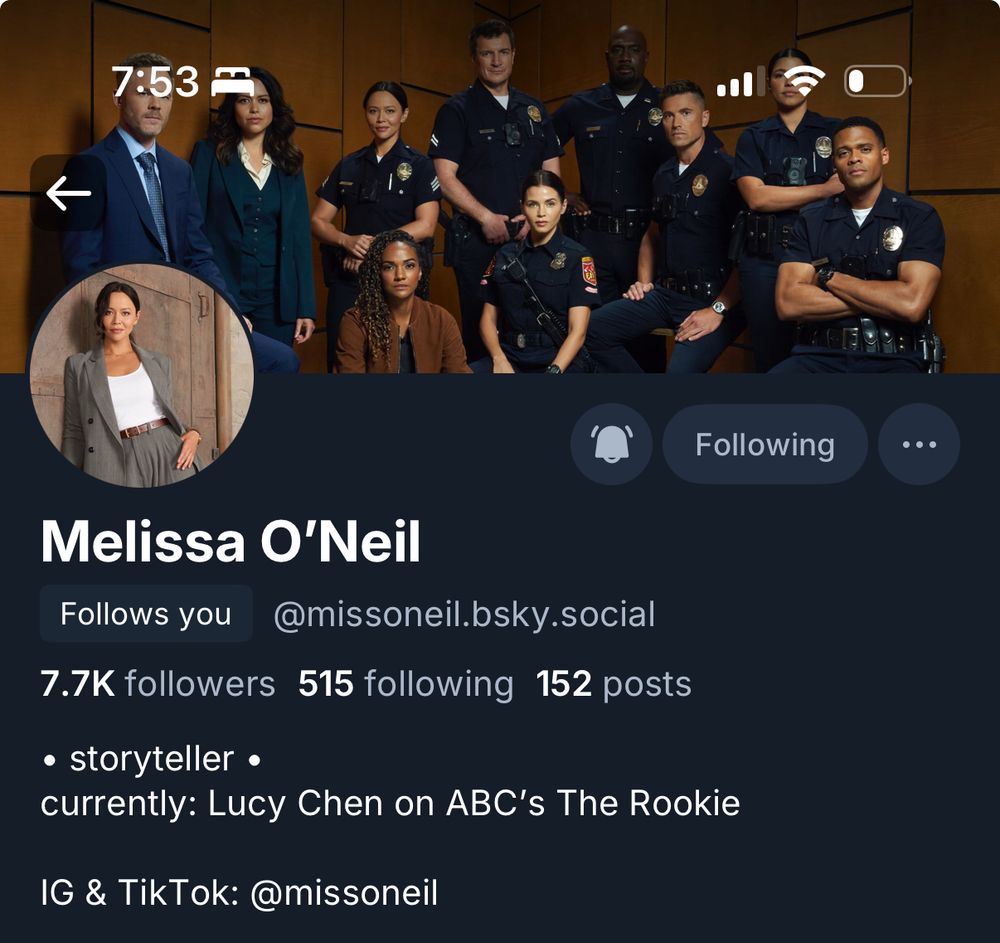1000x943 pixels.
Task: Tap the cellular signal bars
Action: 740,82
